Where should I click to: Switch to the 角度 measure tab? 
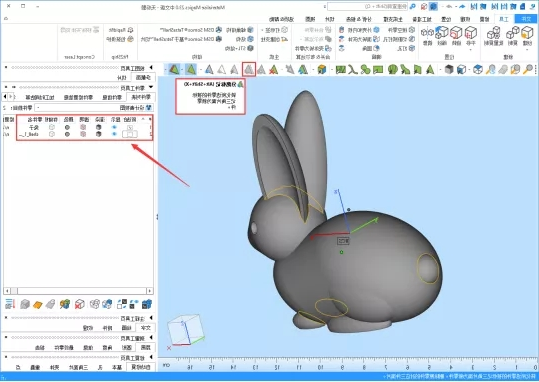coord(107,347)
